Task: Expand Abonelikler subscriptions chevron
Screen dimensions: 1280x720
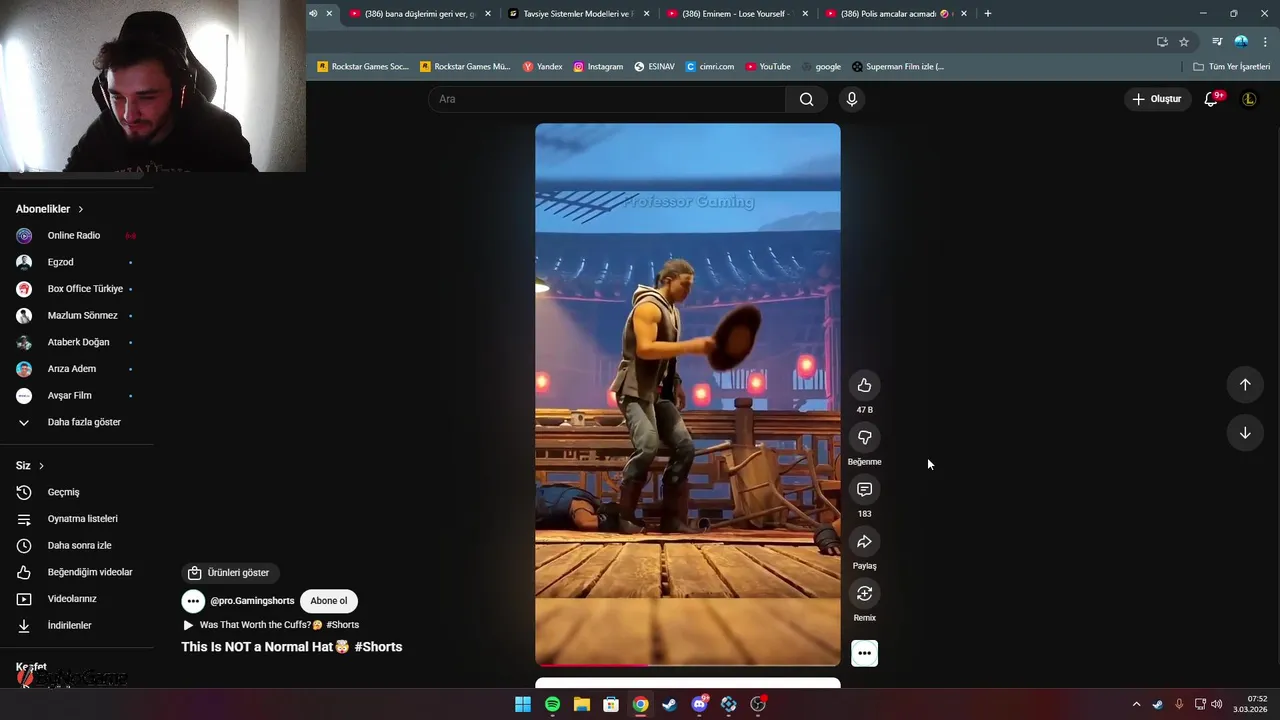Action: coord(81,209)
